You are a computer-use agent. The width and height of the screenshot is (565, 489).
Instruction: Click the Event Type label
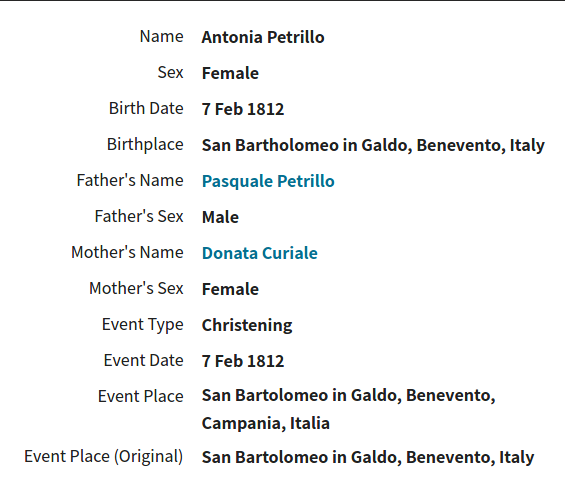click(143, 325)
